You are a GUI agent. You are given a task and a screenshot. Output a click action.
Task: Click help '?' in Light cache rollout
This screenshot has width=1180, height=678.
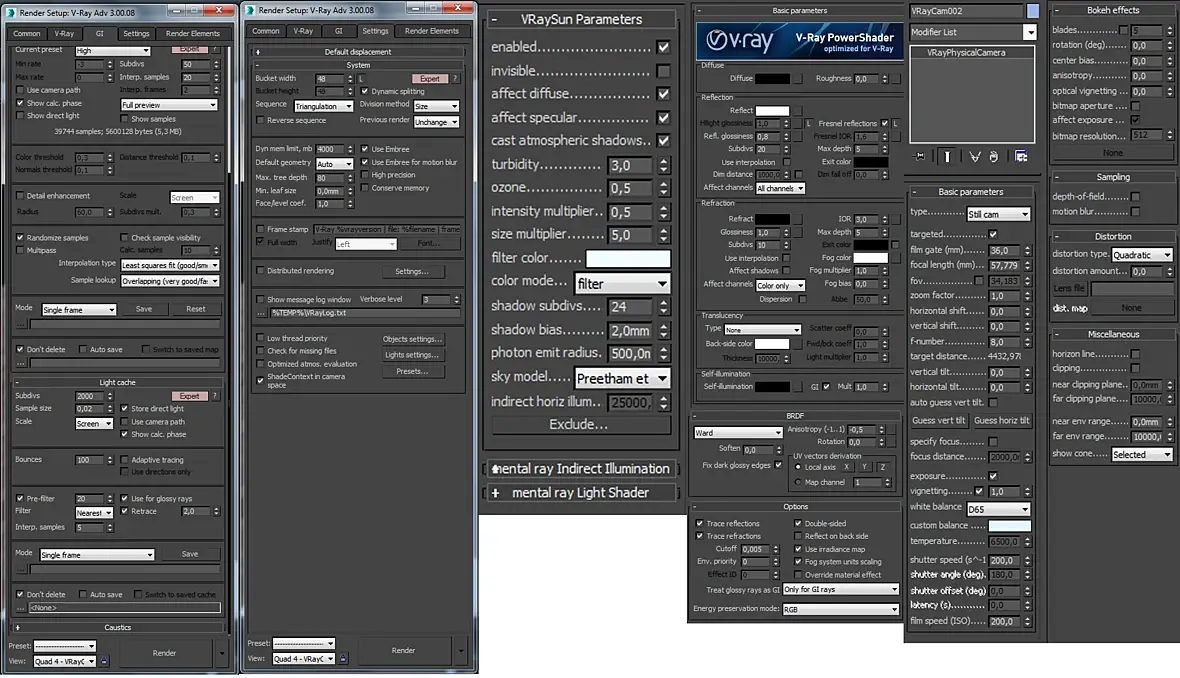pos(215,396)
